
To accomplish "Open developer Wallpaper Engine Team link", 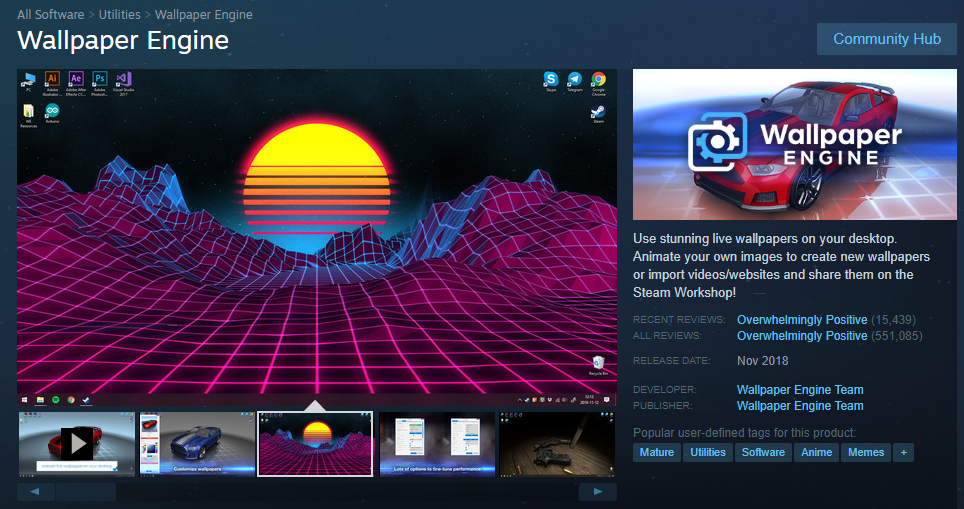I will 800,390.
